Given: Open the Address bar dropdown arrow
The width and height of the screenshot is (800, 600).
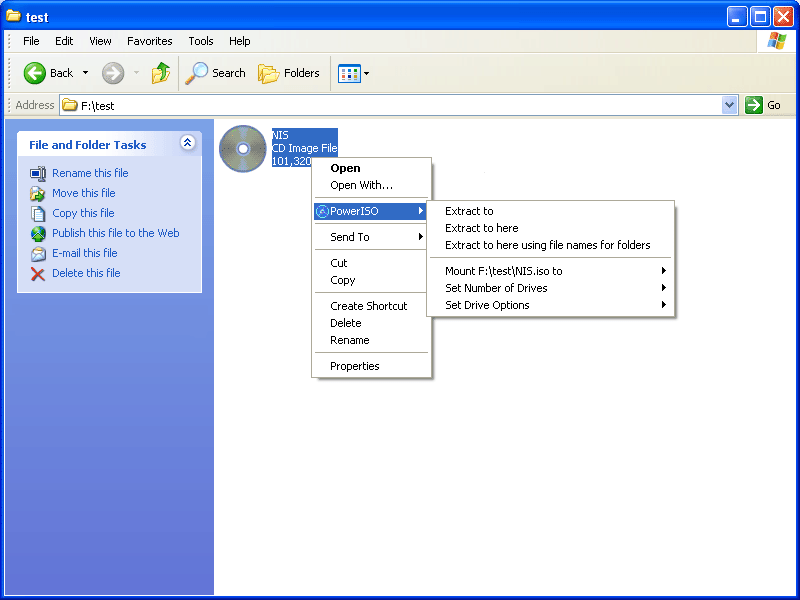Looking at the screenshot, I should [729, 105].
